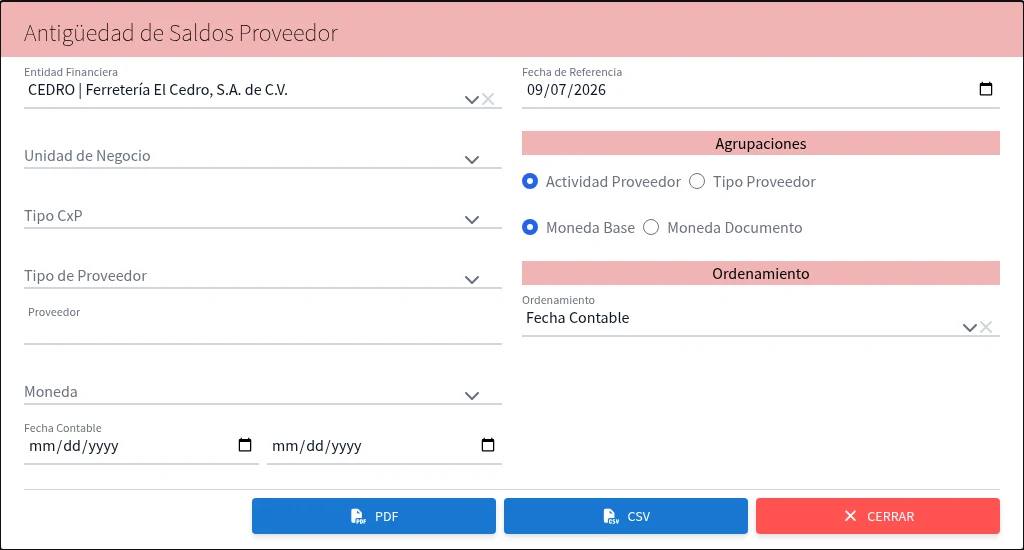This screenshot has width=1024, height=550.
Task: Choose Moneda Base radio option
Action: (x=530, y=227)
